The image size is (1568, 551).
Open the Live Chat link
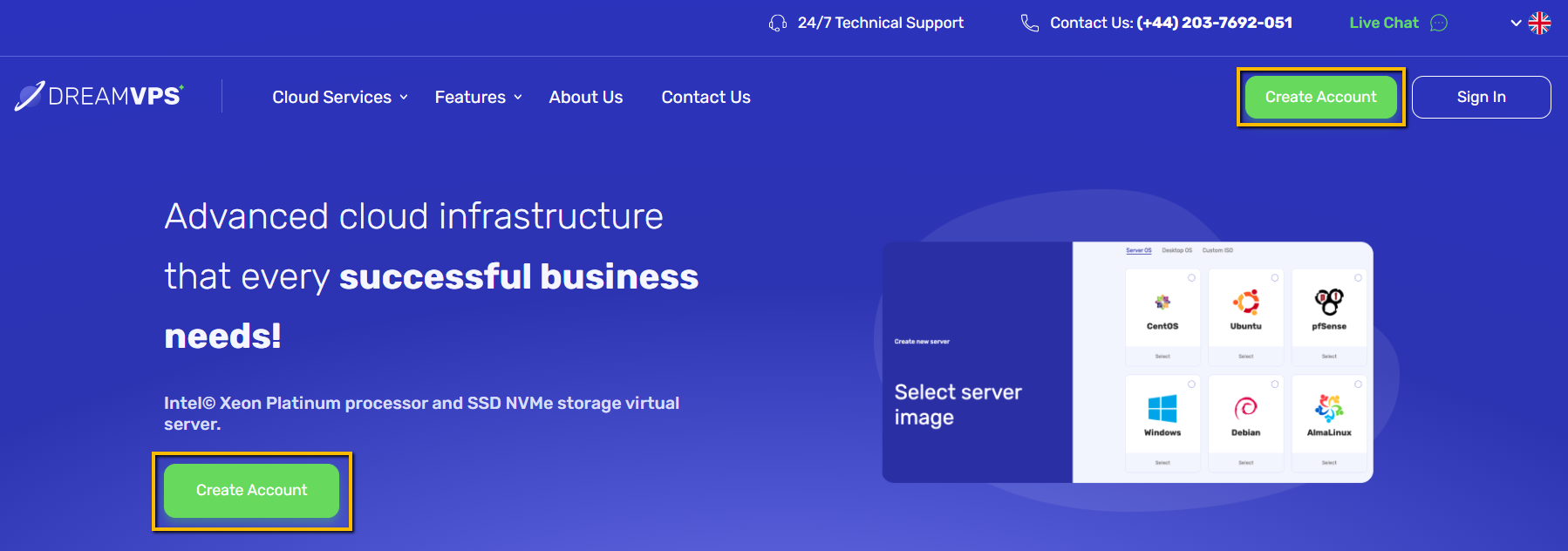pos(1384,23)
